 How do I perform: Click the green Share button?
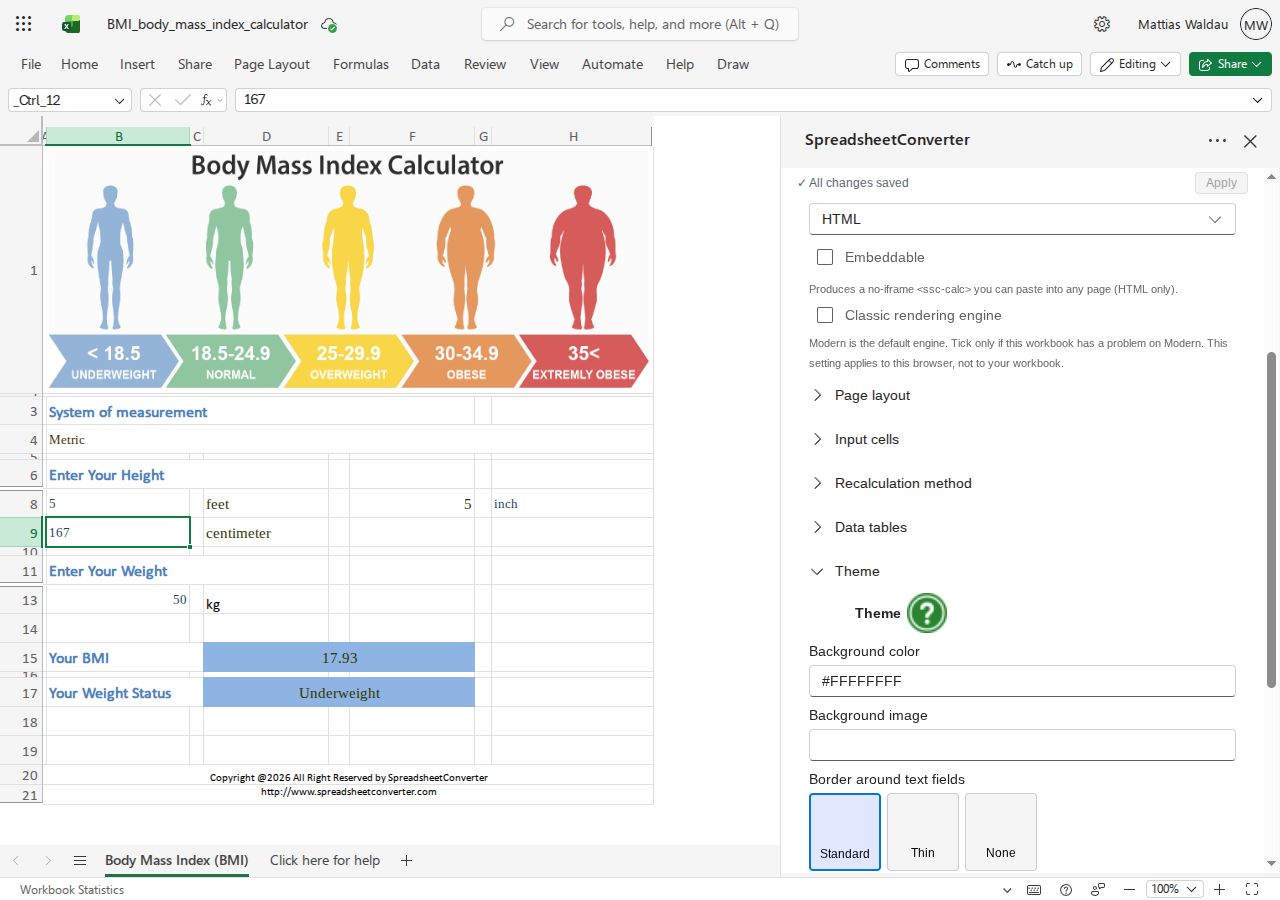[x=1230, y=64]
